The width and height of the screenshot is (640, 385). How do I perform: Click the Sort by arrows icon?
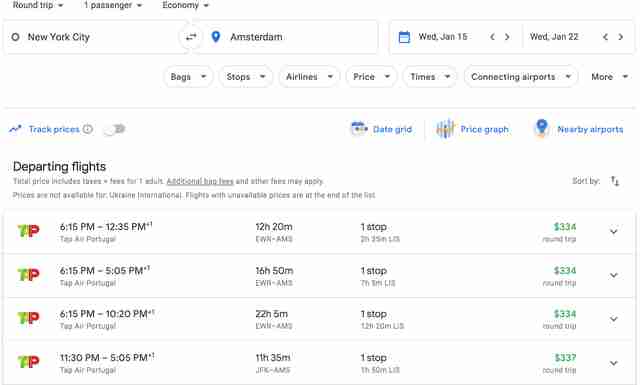[x=615, y=181]
